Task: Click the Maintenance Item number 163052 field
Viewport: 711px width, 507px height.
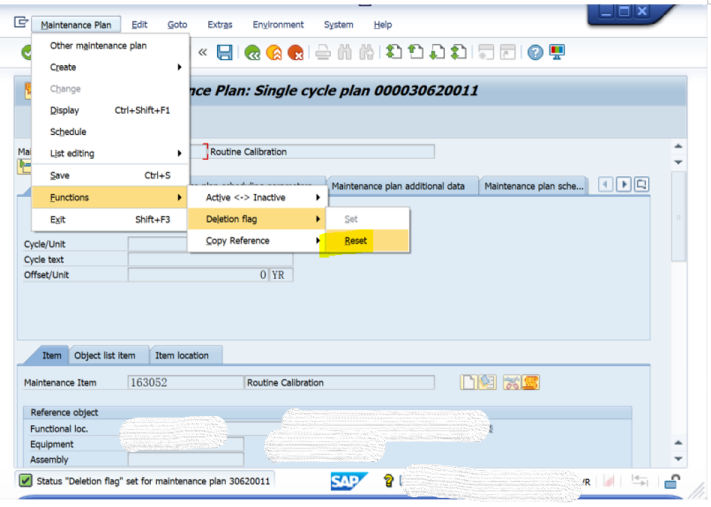Action: click(186, 383)
